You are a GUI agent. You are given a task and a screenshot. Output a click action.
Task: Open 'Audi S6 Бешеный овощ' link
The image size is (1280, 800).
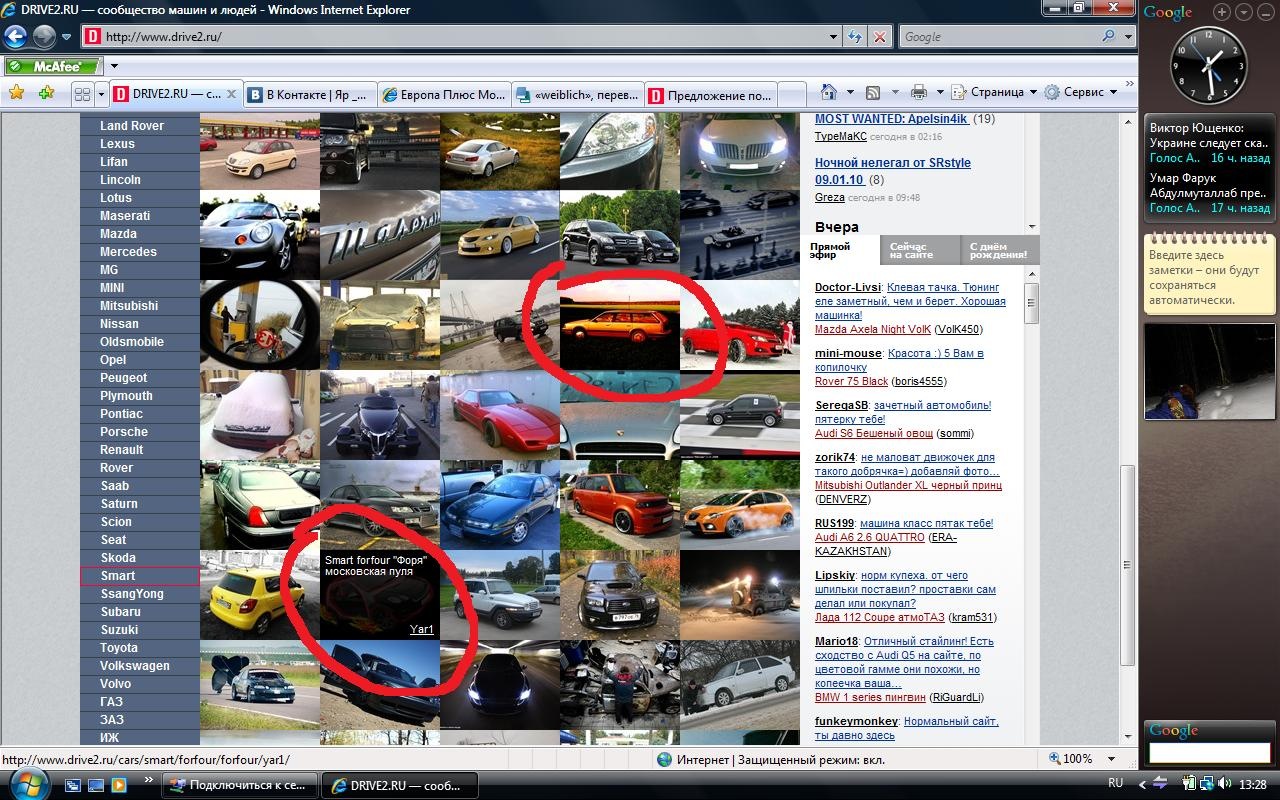pyautogui.click(x=873, y=433)
